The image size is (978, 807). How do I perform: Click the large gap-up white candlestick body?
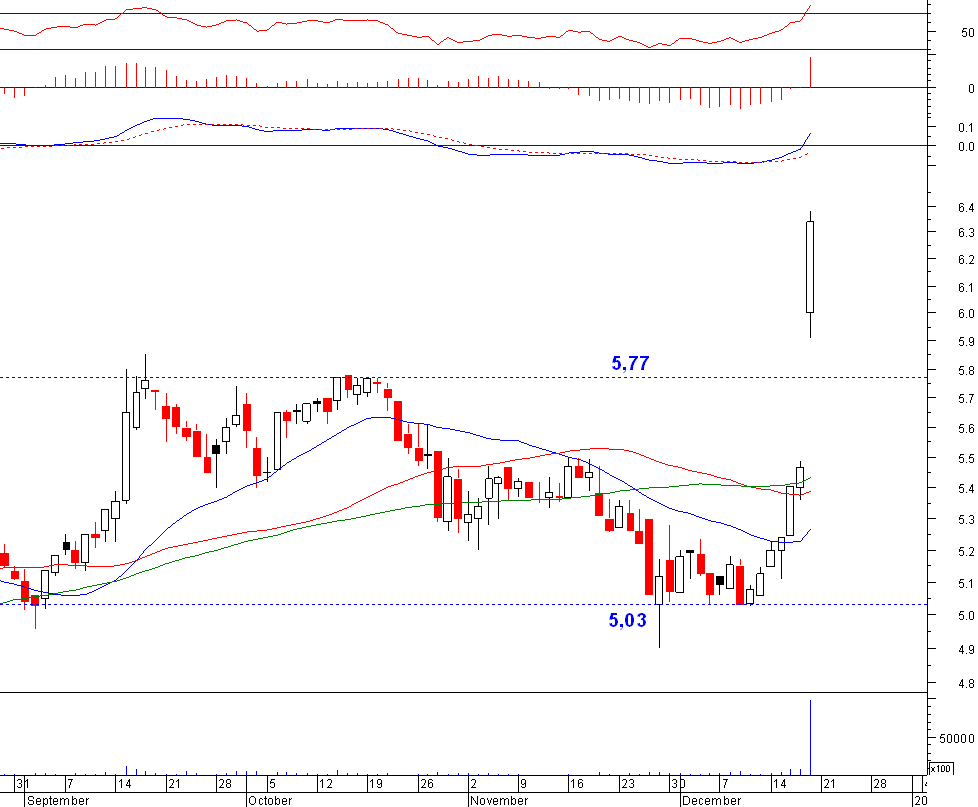(x=810, y=267)
